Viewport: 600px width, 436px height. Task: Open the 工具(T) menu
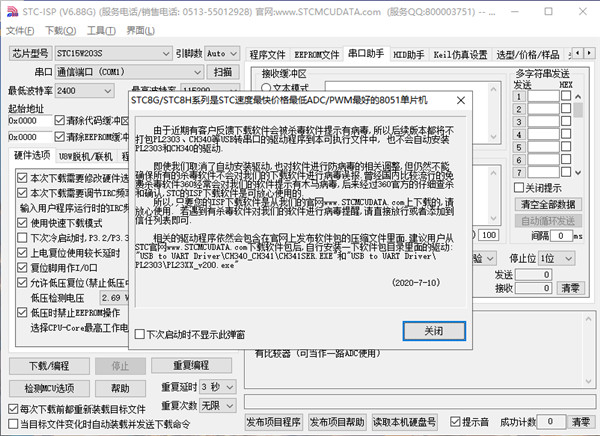(101, 31)
